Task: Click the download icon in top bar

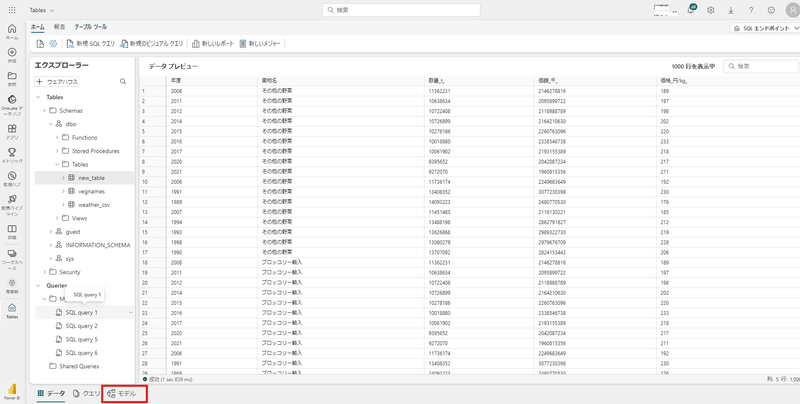Action: (731, 10)
